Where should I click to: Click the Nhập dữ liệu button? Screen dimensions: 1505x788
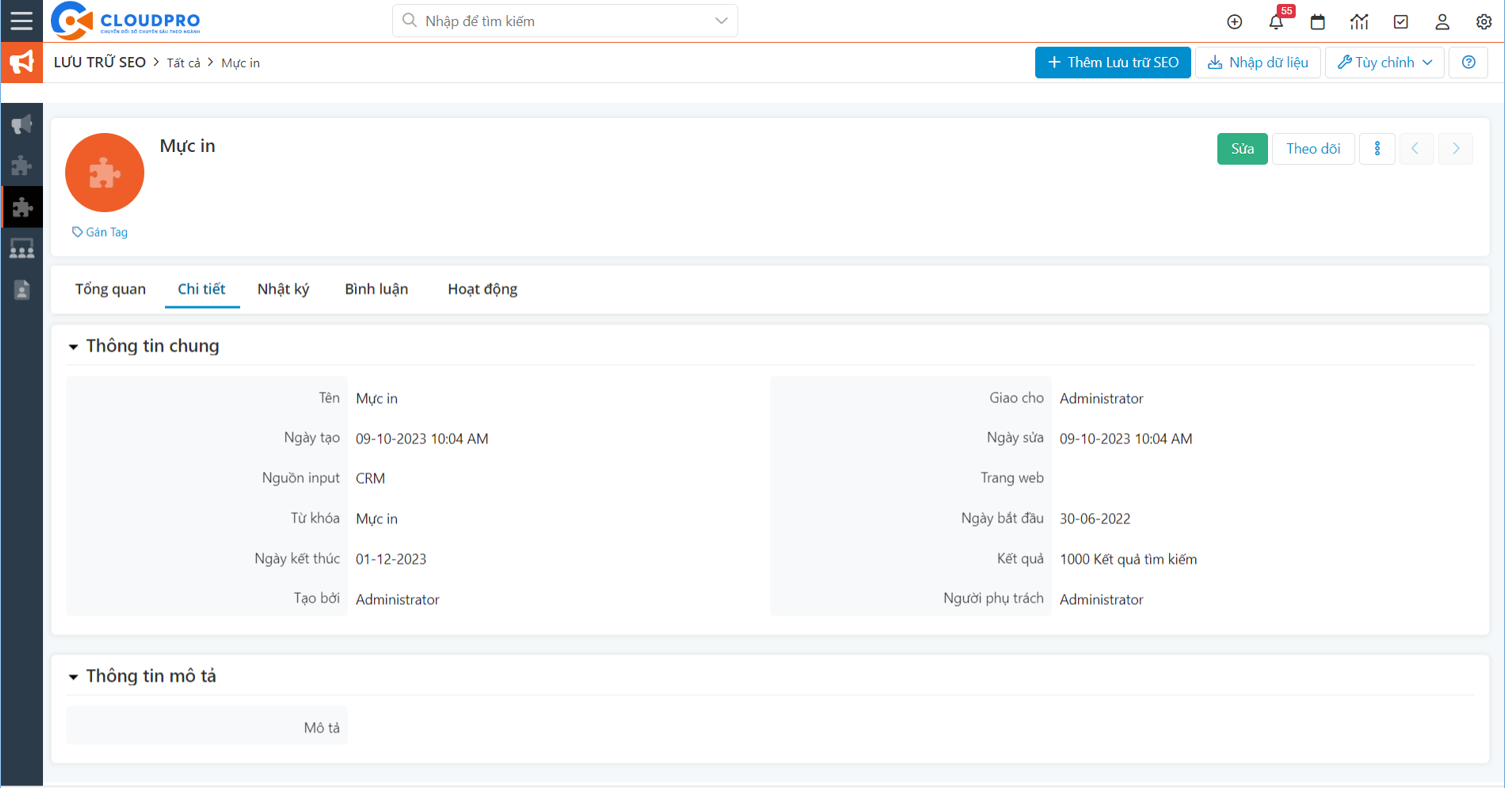1258,62
